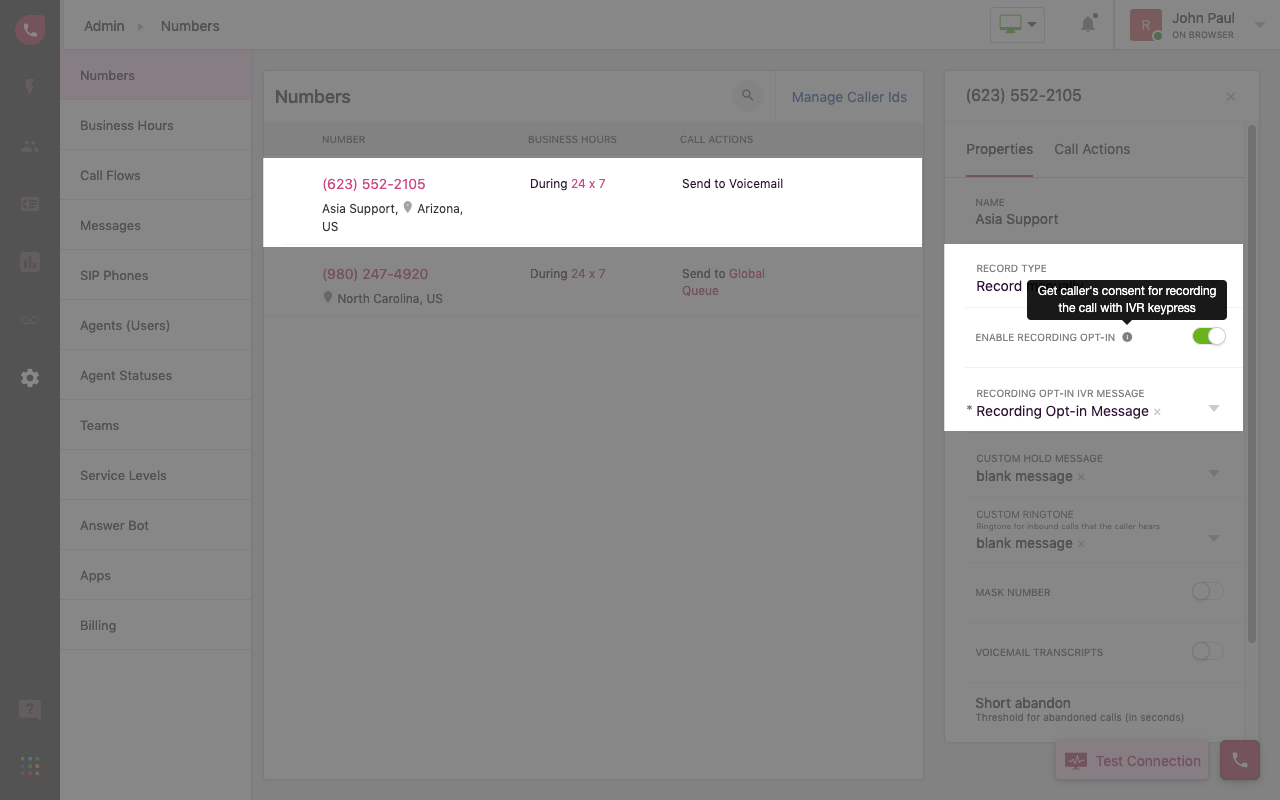
Task: Open the notifications bell
Action: (x=1088, y=25)
